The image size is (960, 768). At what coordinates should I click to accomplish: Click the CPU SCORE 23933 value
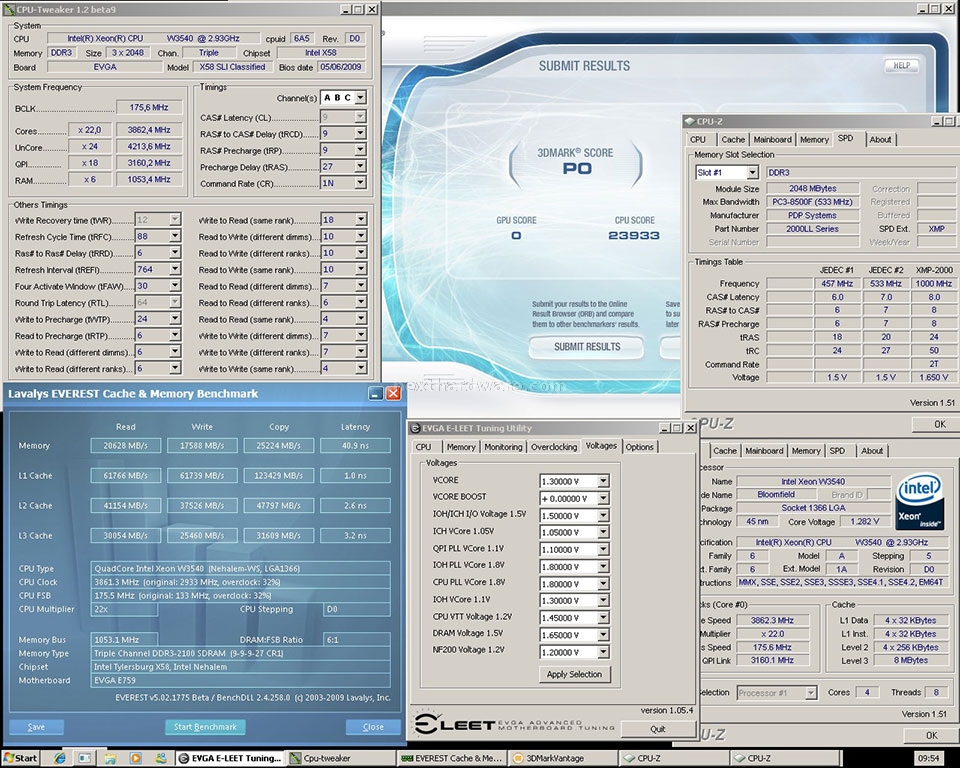tap(634, 236)
